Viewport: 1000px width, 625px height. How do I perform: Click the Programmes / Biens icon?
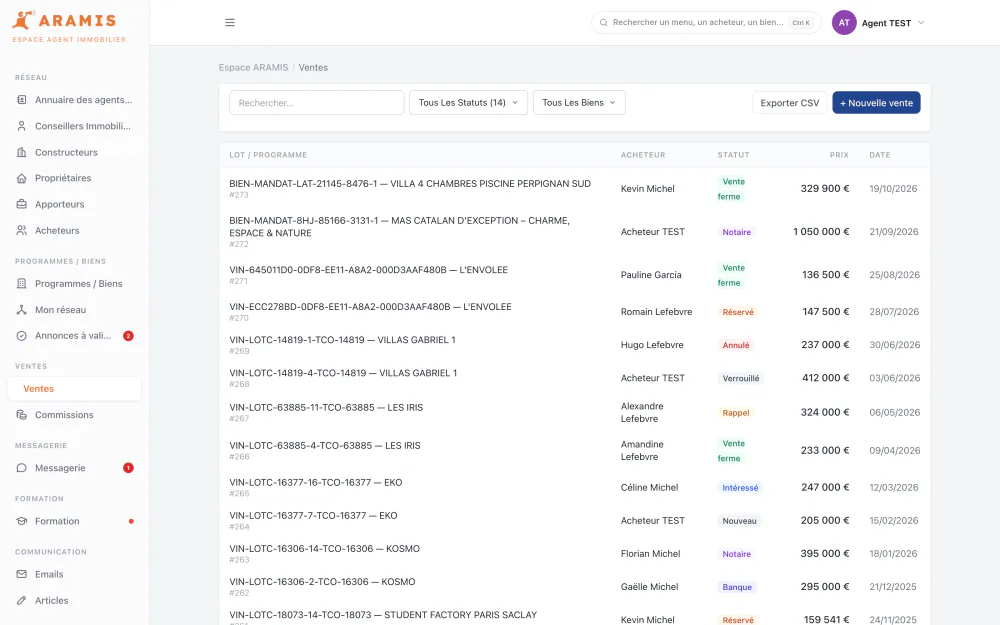point(22,284)
